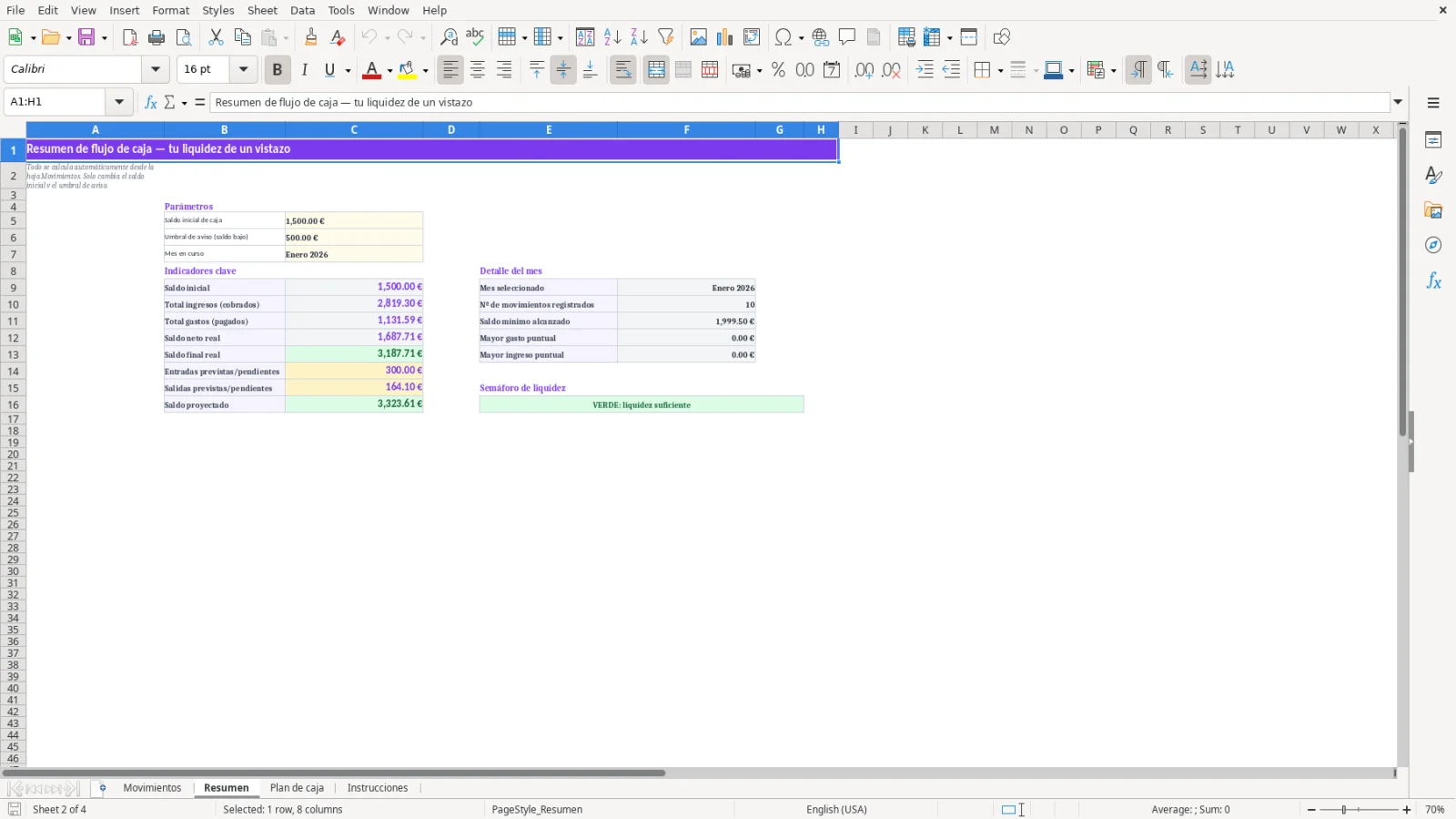The image size is (1456, 819).
Task: Zoom in with the plus button
Action: point(1407,810)
